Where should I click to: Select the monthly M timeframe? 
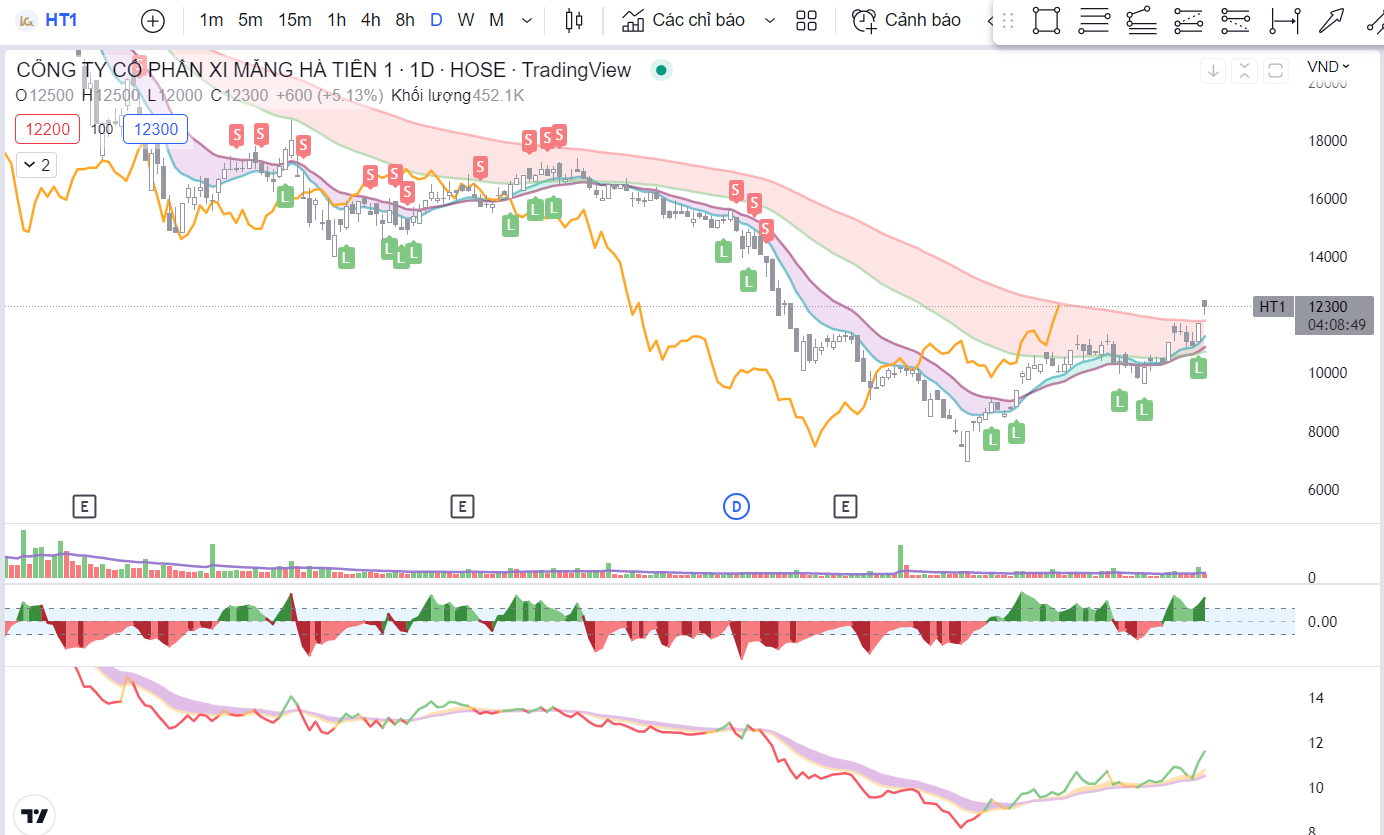496,20
